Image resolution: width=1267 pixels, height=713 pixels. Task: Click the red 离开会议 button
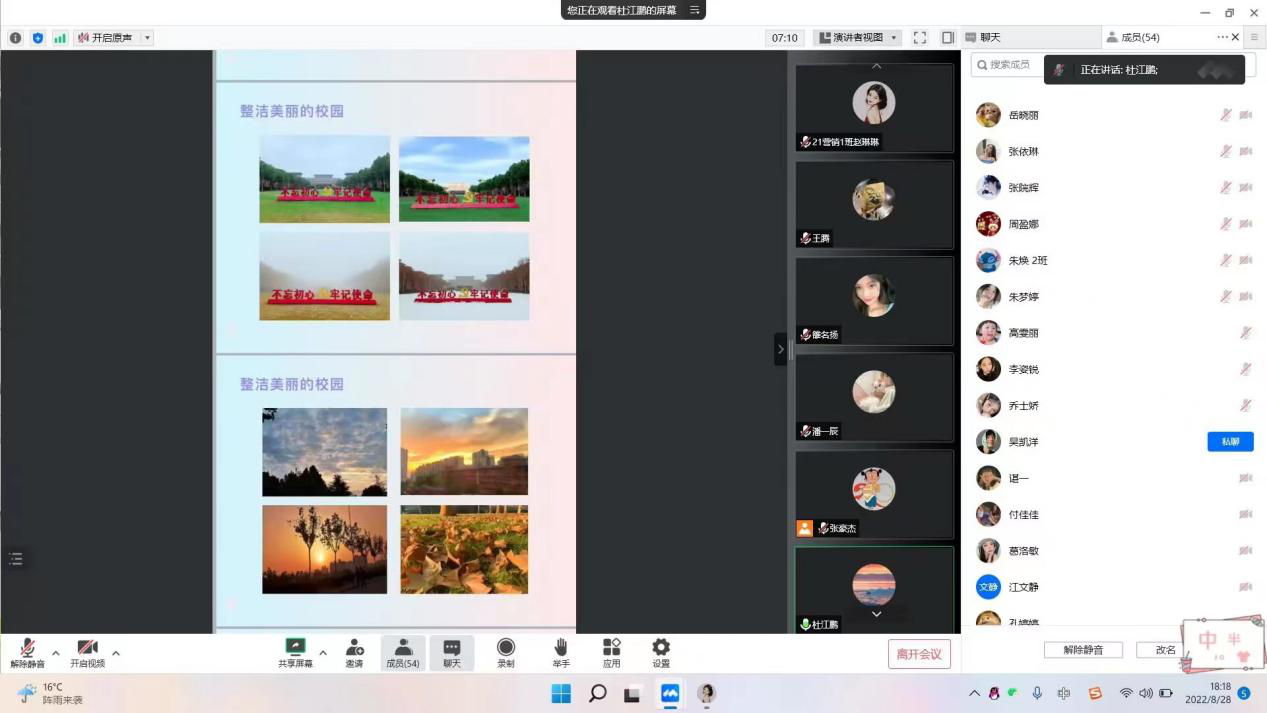point(918,654)
